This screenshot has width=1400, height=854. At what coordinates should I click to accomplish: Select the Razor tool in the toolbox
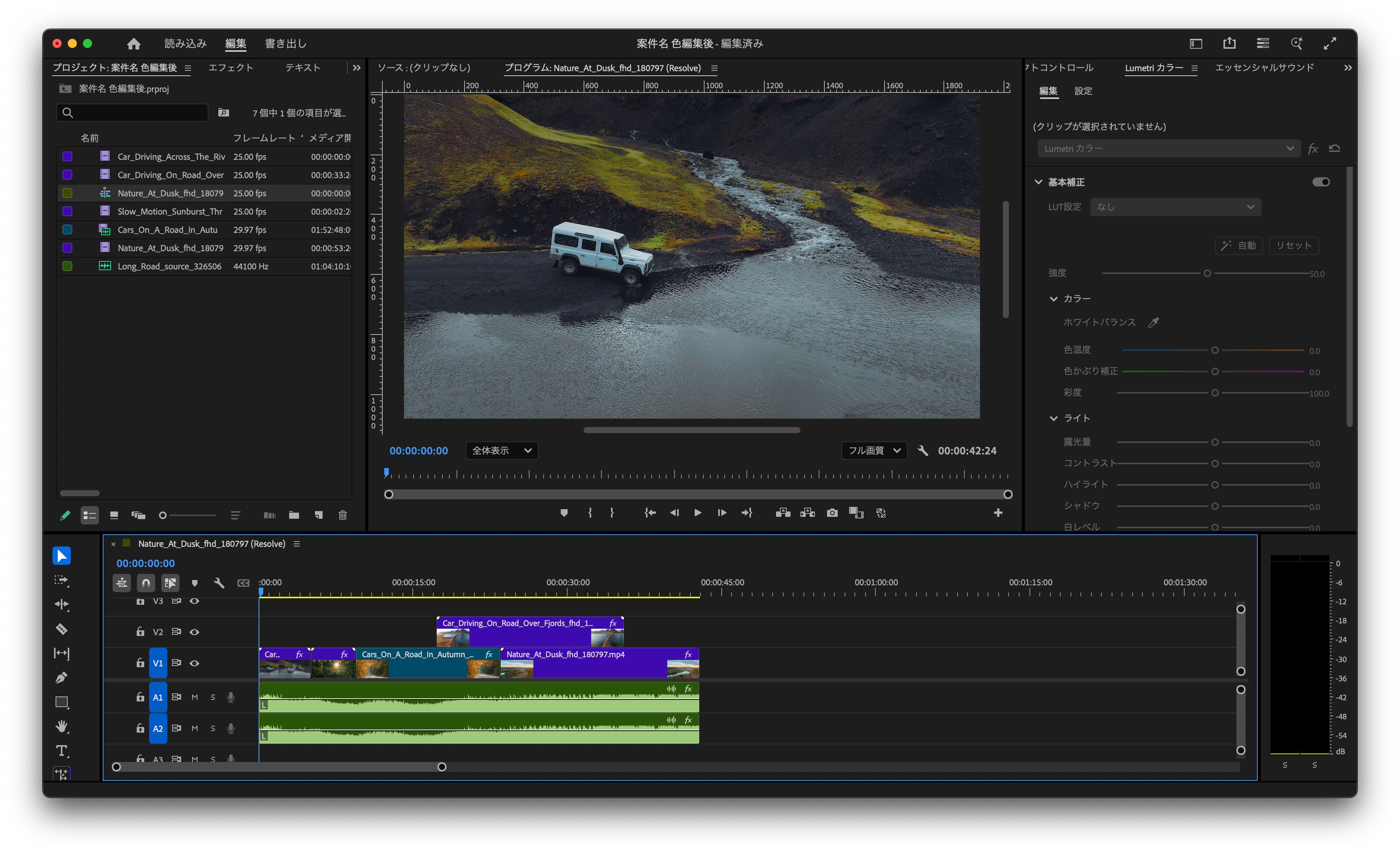click(61, 629)
